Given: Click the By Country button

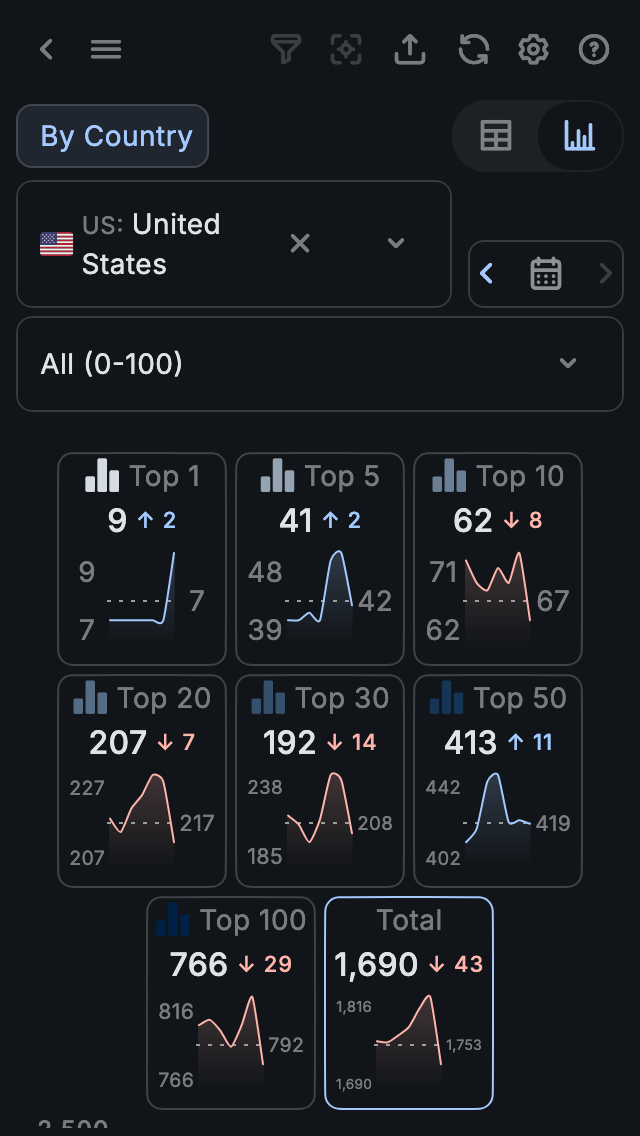Looking at the screenshot, I should click(x=112, y=136).
